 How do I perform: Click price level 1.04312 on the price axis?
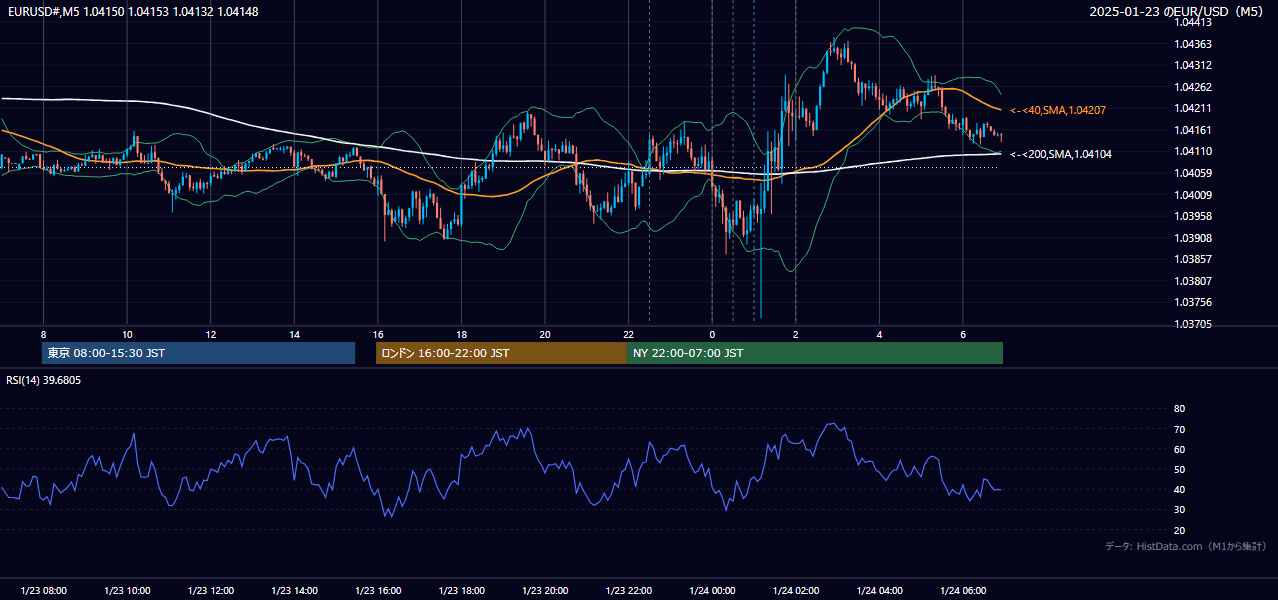pos(1192,65)
